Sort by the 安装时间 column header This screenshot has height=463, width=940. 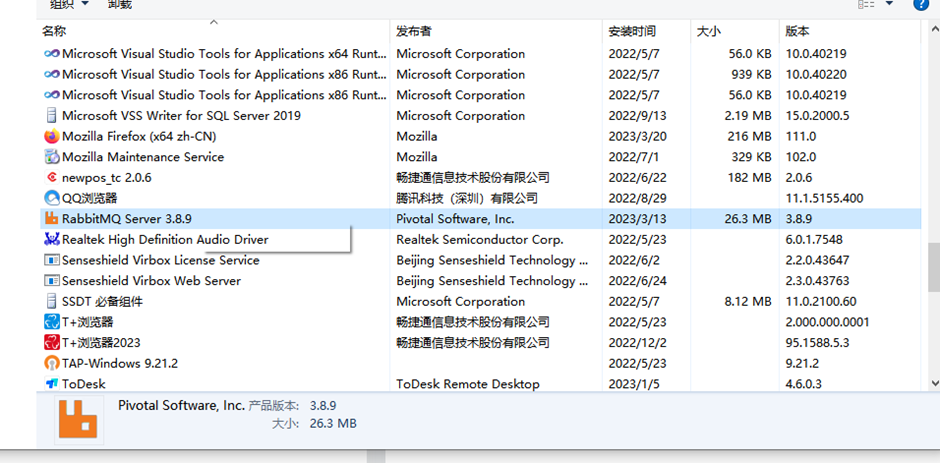(632, 32)
